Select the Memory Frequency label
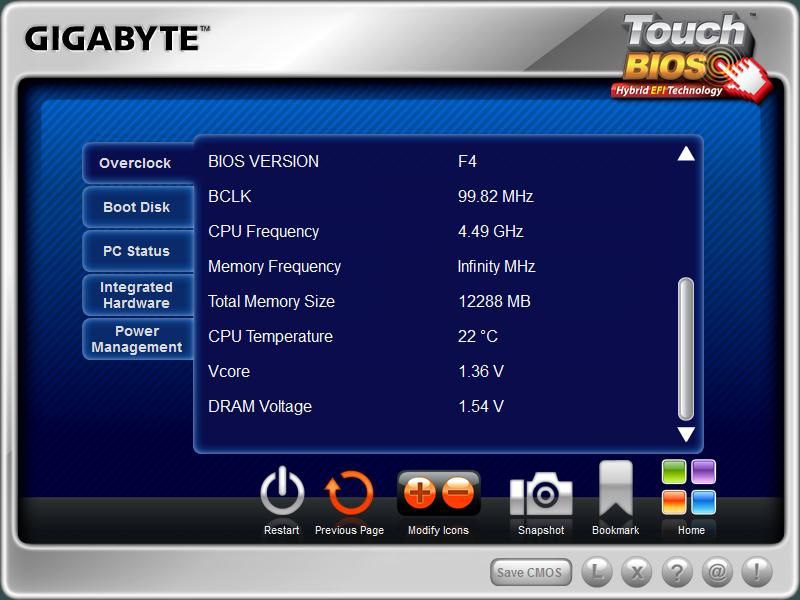 click(x=274, y=266)
